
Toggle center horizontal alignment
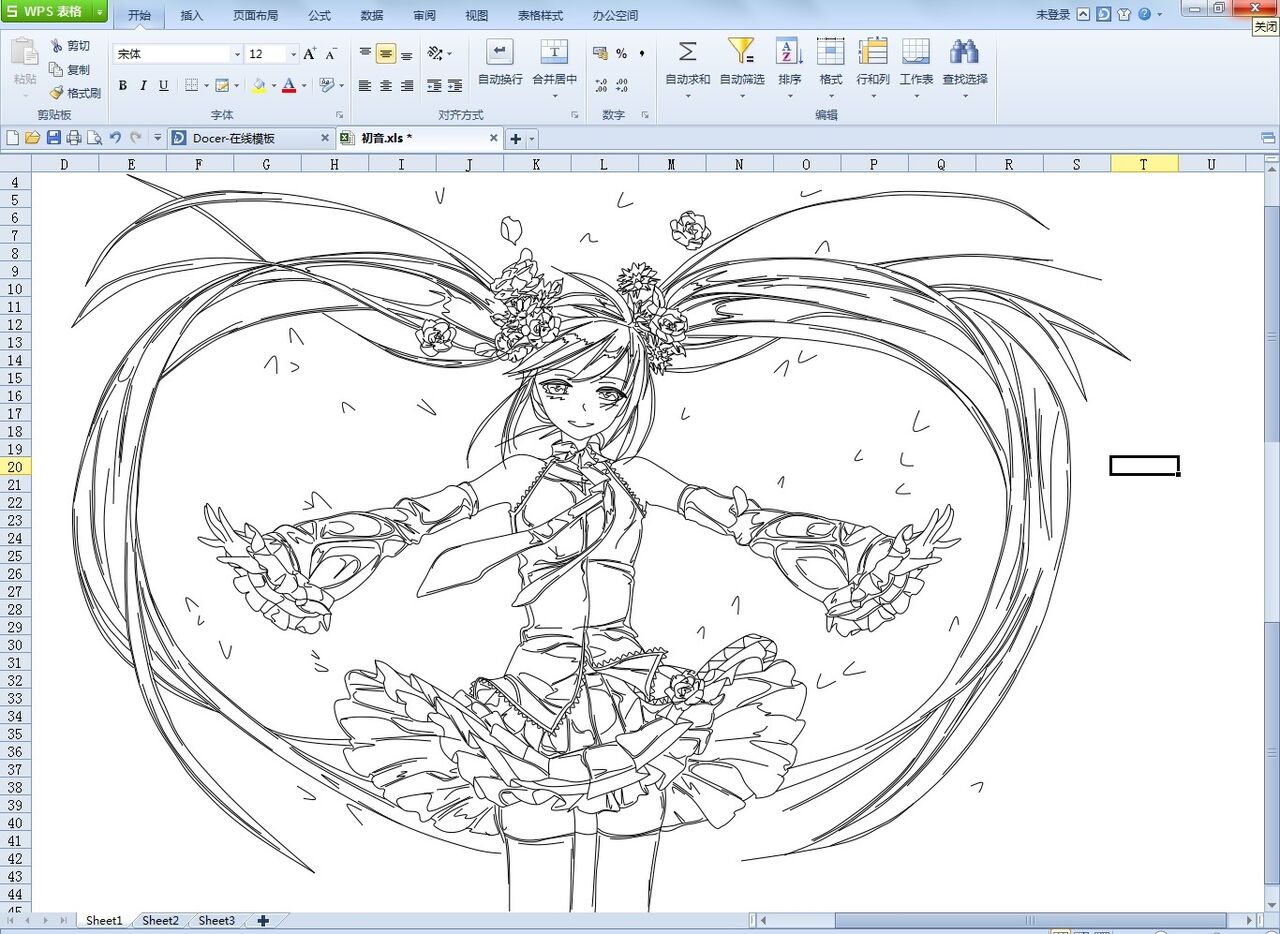click(386, 86)
